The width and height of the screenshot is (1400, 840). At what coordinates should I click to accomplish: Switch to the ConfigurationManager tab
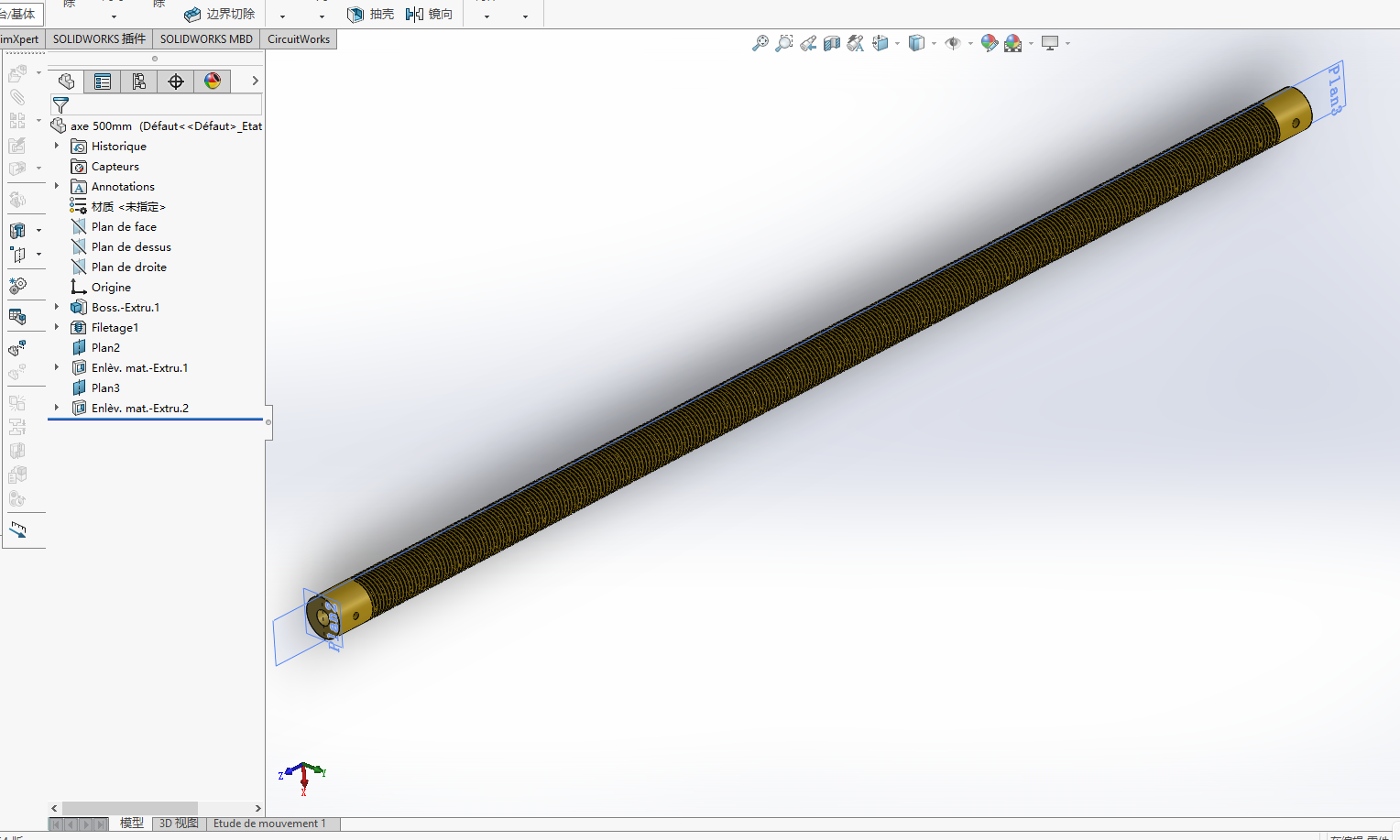139,82
